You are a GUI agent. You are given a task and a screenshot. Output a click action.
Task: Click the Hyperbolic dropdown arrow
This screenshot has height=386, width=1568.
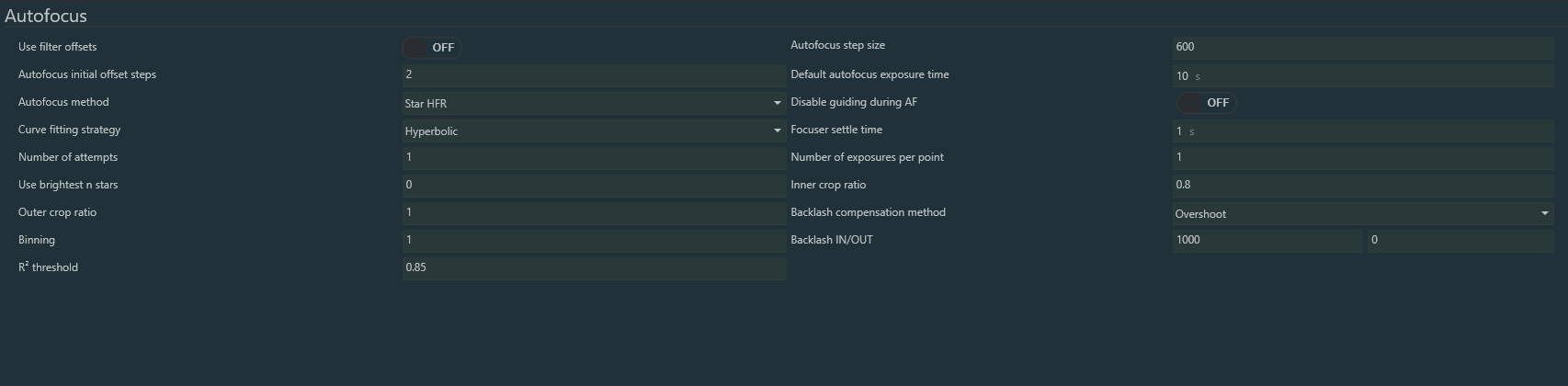(x=778, y=131)
